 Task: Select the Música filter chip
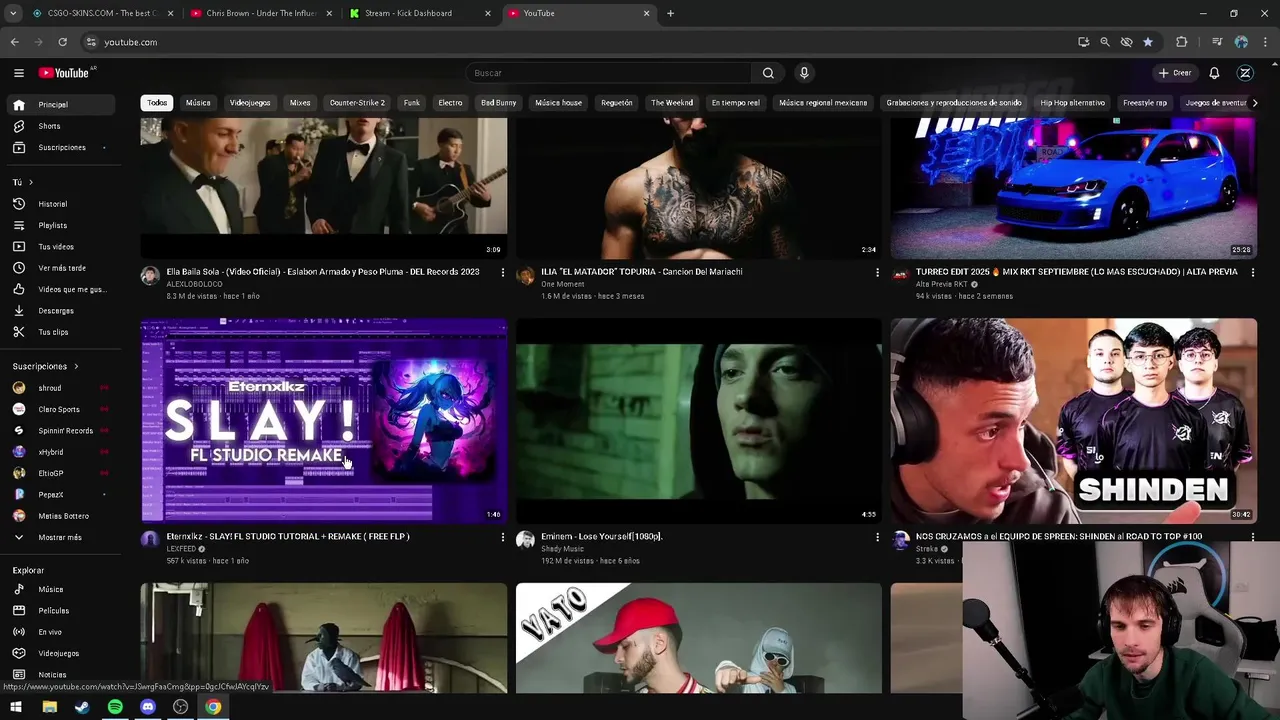(198, 103)
